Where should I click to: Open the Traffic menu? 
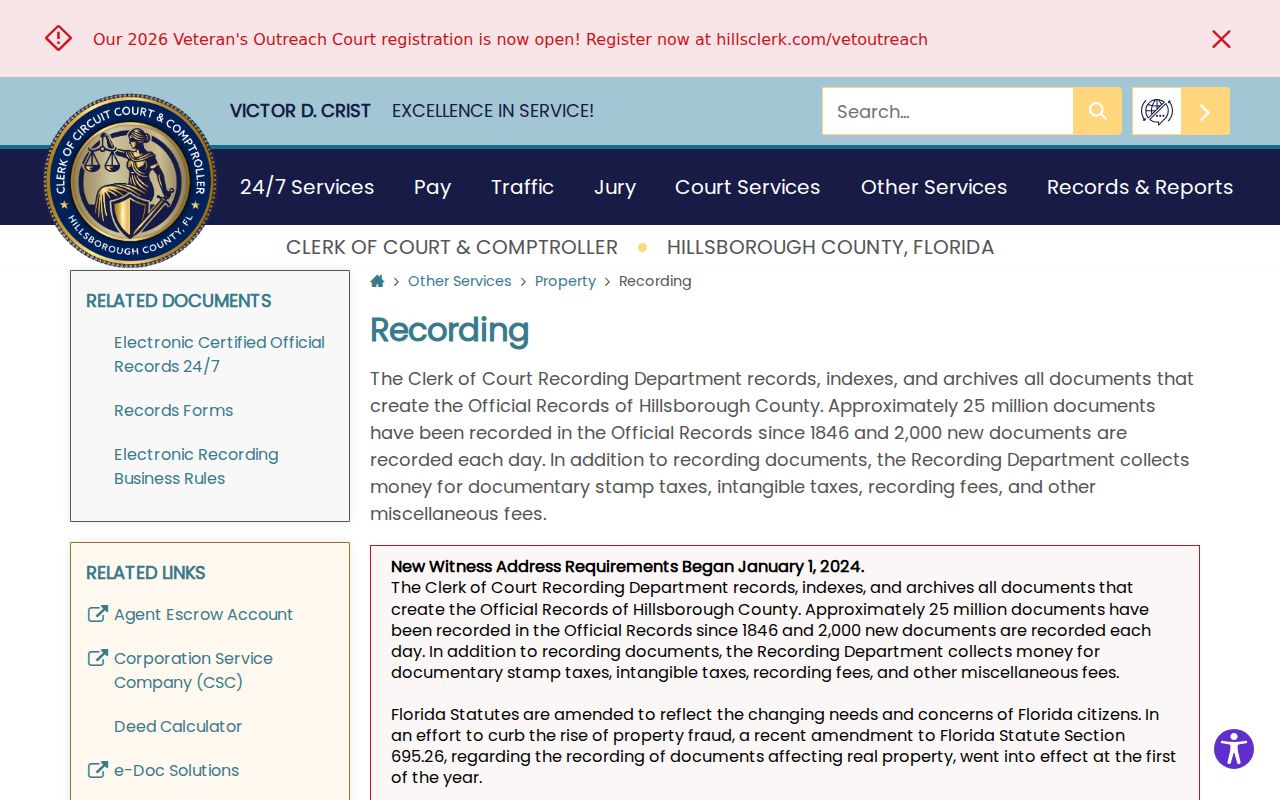[x=522, y=187]
